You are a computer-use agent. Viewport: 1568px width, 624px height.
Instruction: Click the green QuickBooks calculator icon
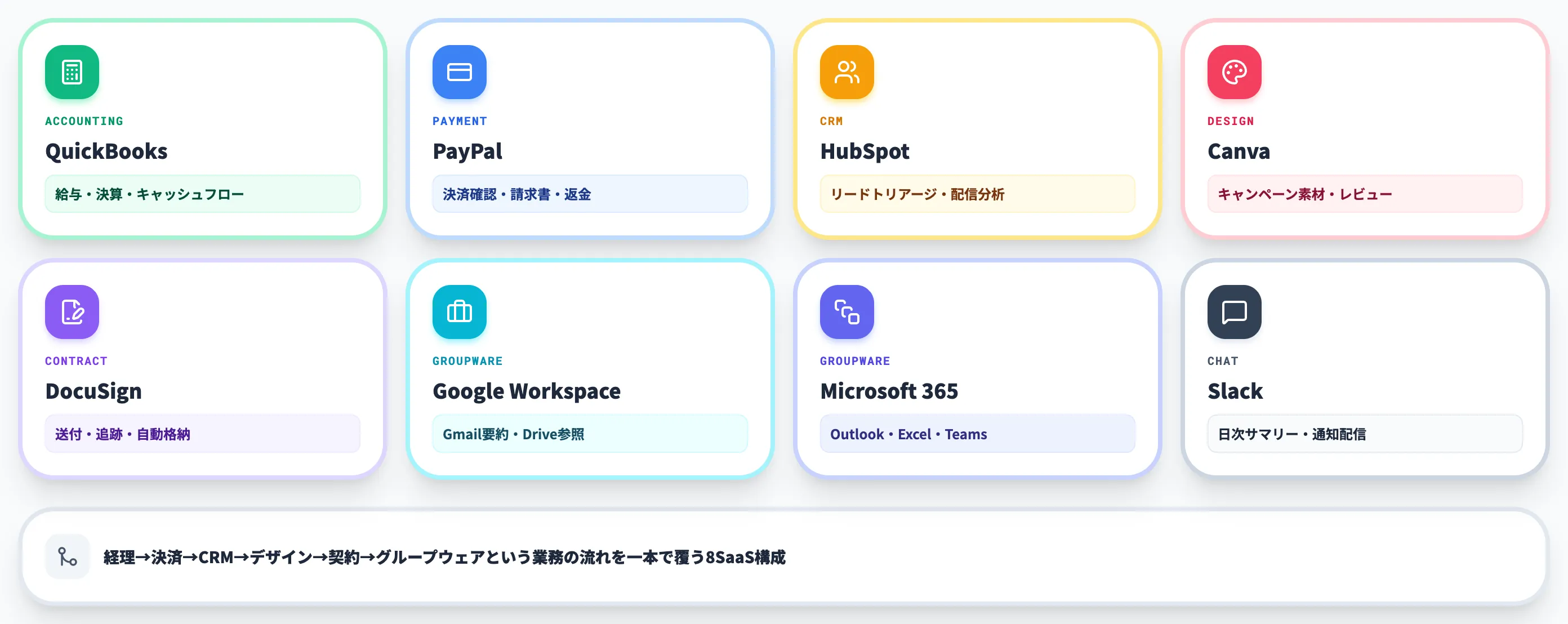[72, 72]
